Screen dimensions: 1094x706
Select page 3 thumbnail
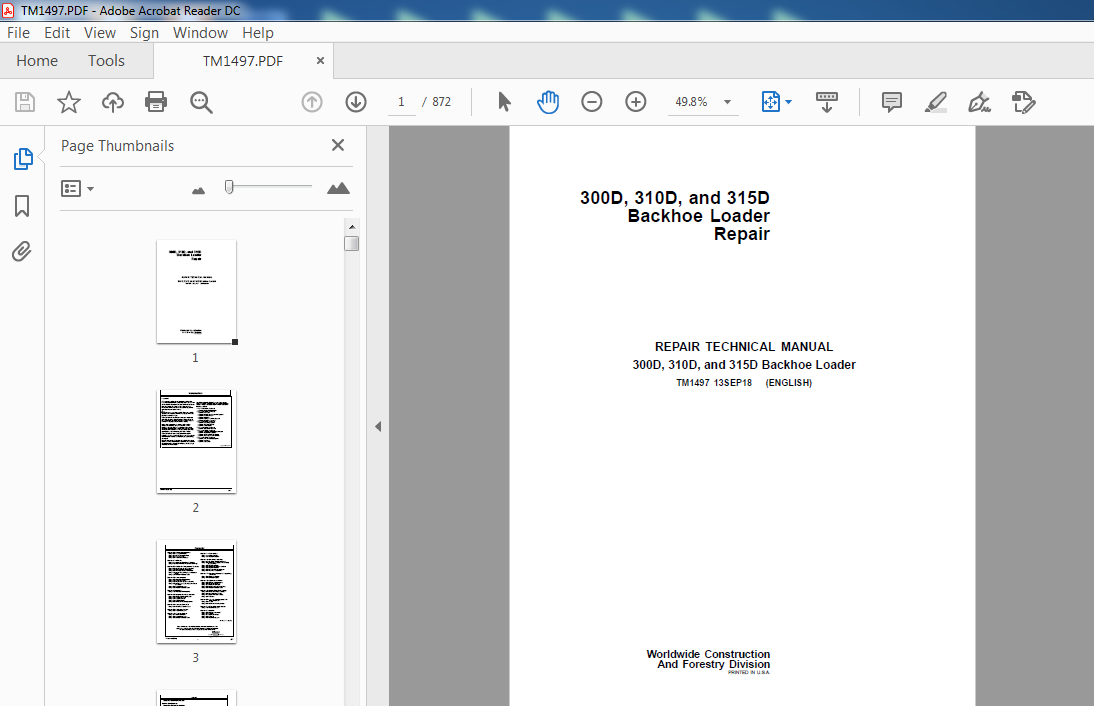(x=196, y=592)
